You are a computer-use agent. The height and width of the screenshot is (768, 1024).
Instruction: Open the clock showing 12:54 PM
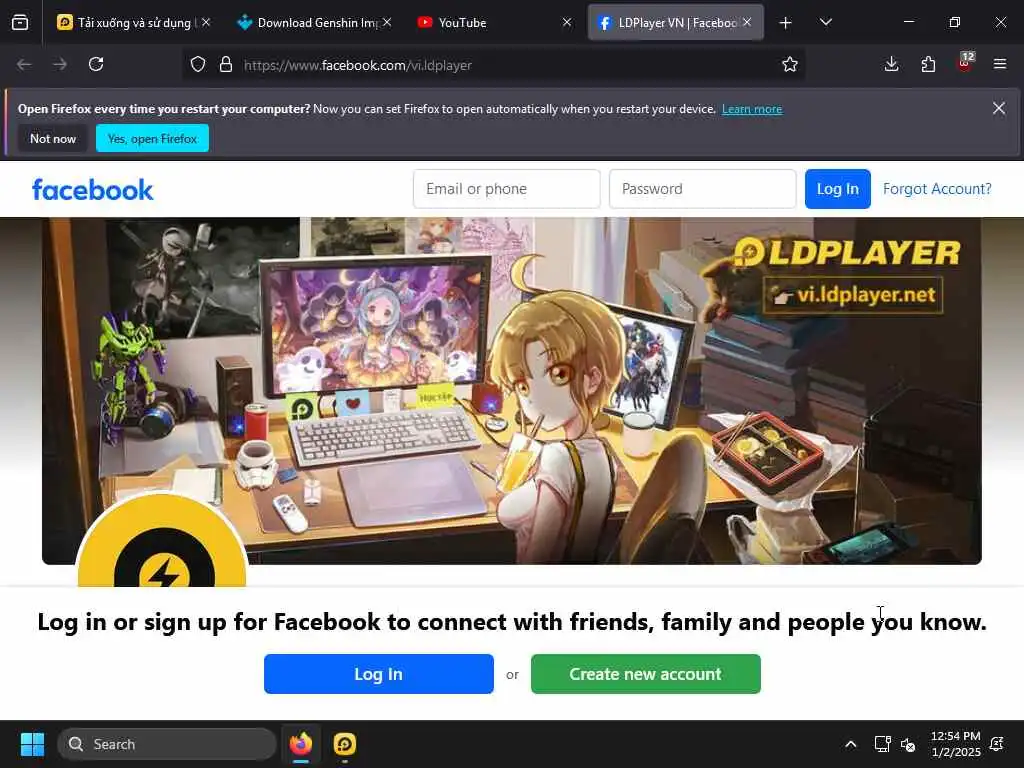[x=955, y=744]
